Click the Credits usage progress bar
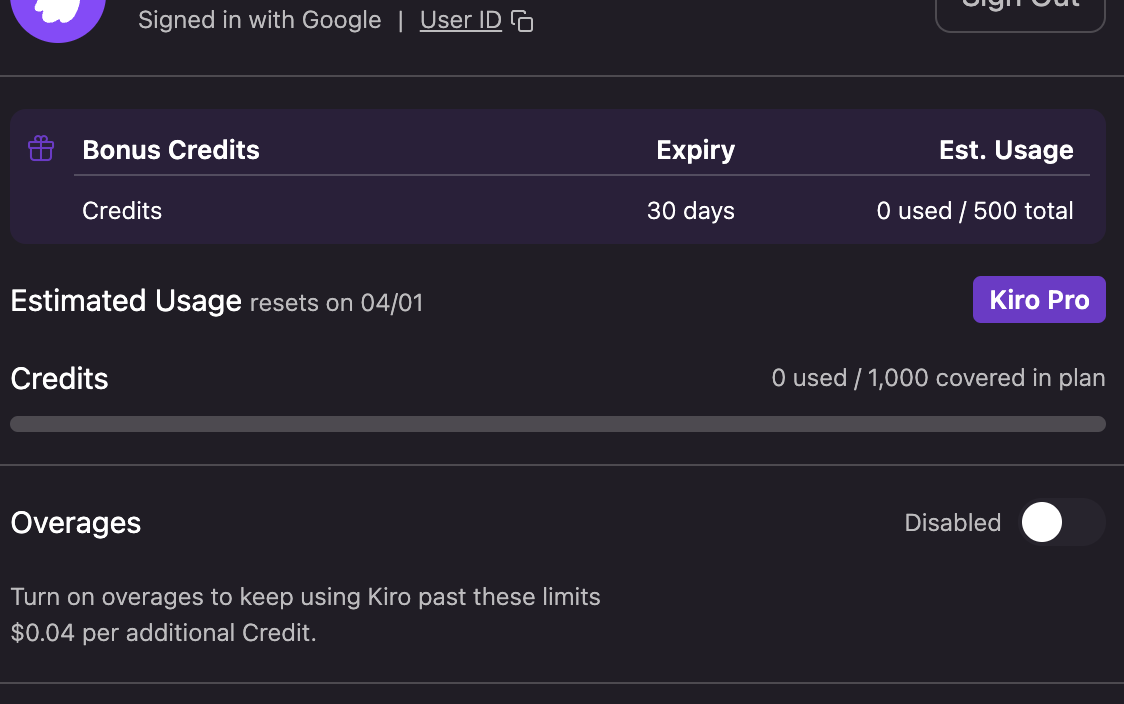Image resolution: width=1124 pixels, height=704 pixels. [558, 424]
